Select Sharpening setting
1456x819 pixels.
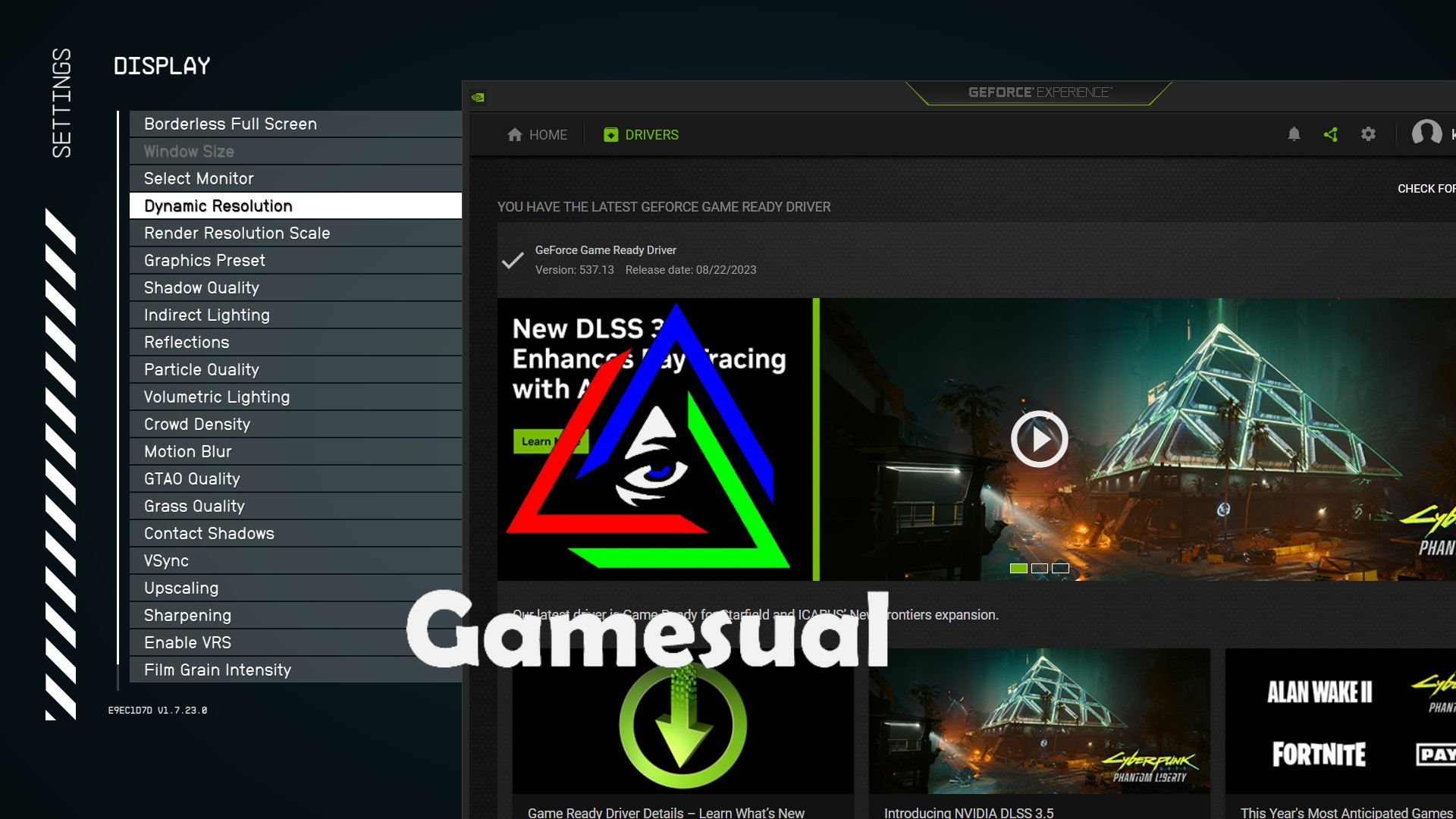[296, 616]
